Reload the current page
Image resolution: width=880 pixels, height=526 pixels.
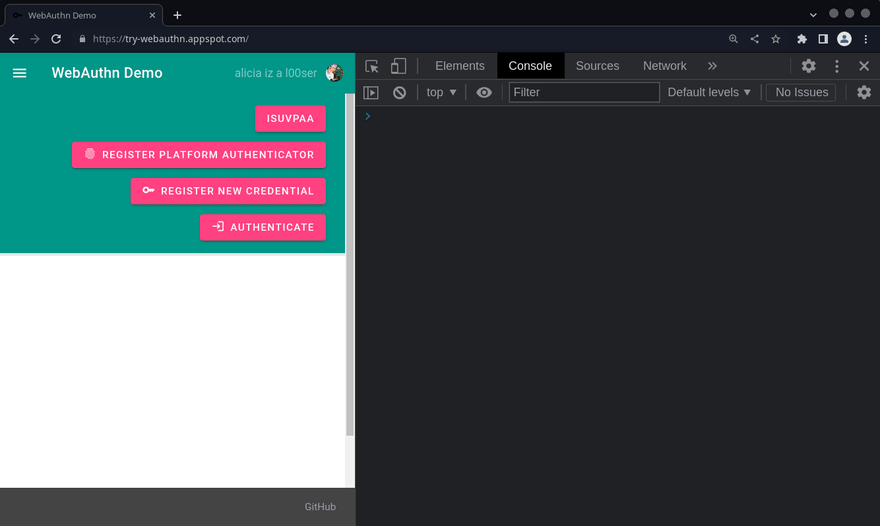(56, 39)
